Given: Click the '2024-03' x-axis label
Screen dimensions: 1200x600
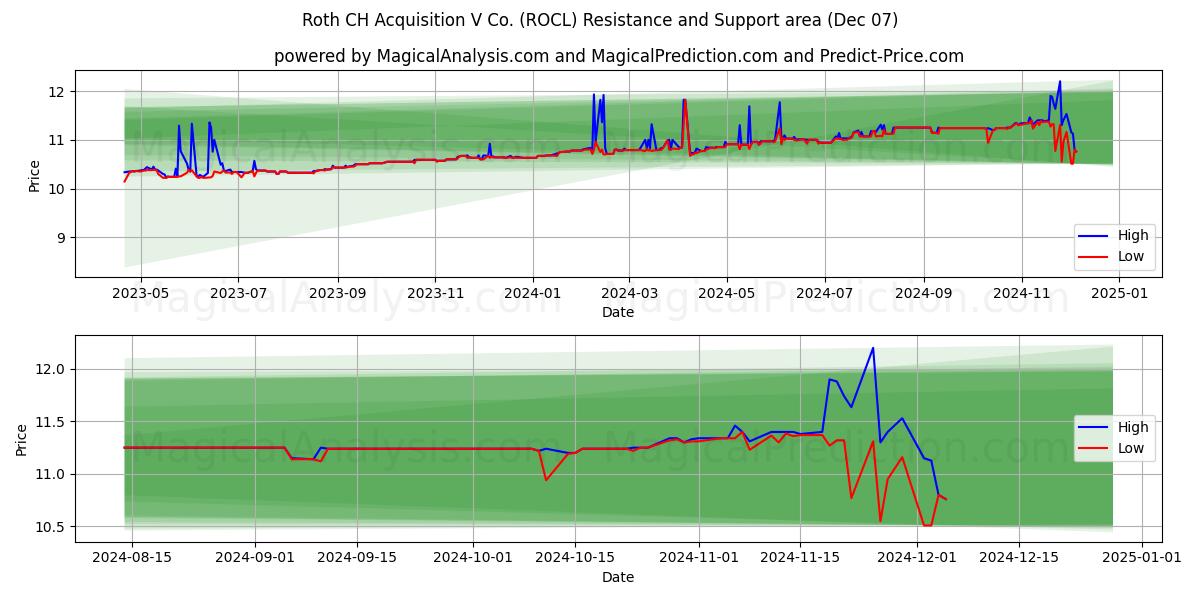Looking at the screenshot, I should 629,294.
